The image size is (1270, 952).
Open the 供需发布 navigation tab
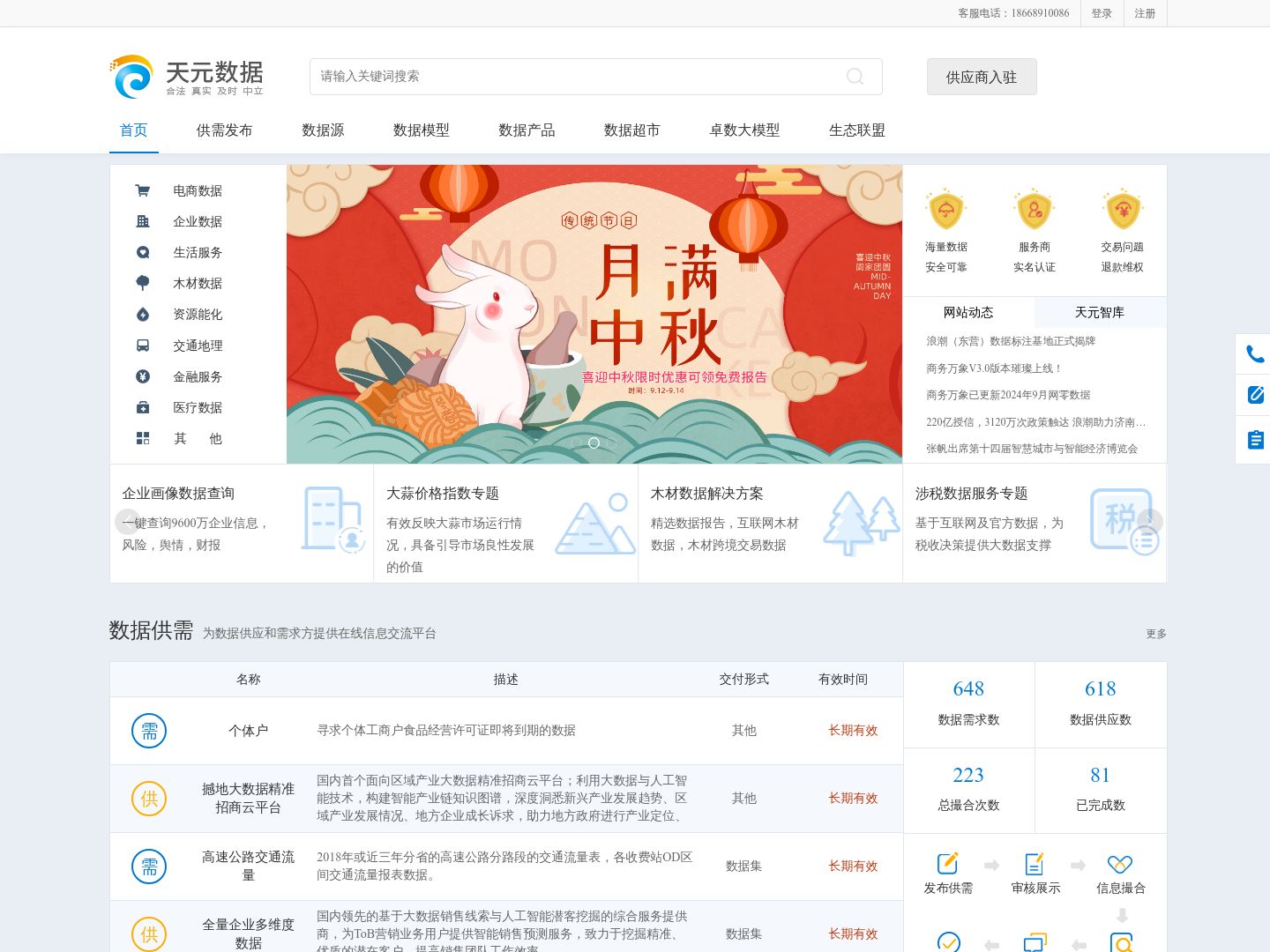(225, 130)
